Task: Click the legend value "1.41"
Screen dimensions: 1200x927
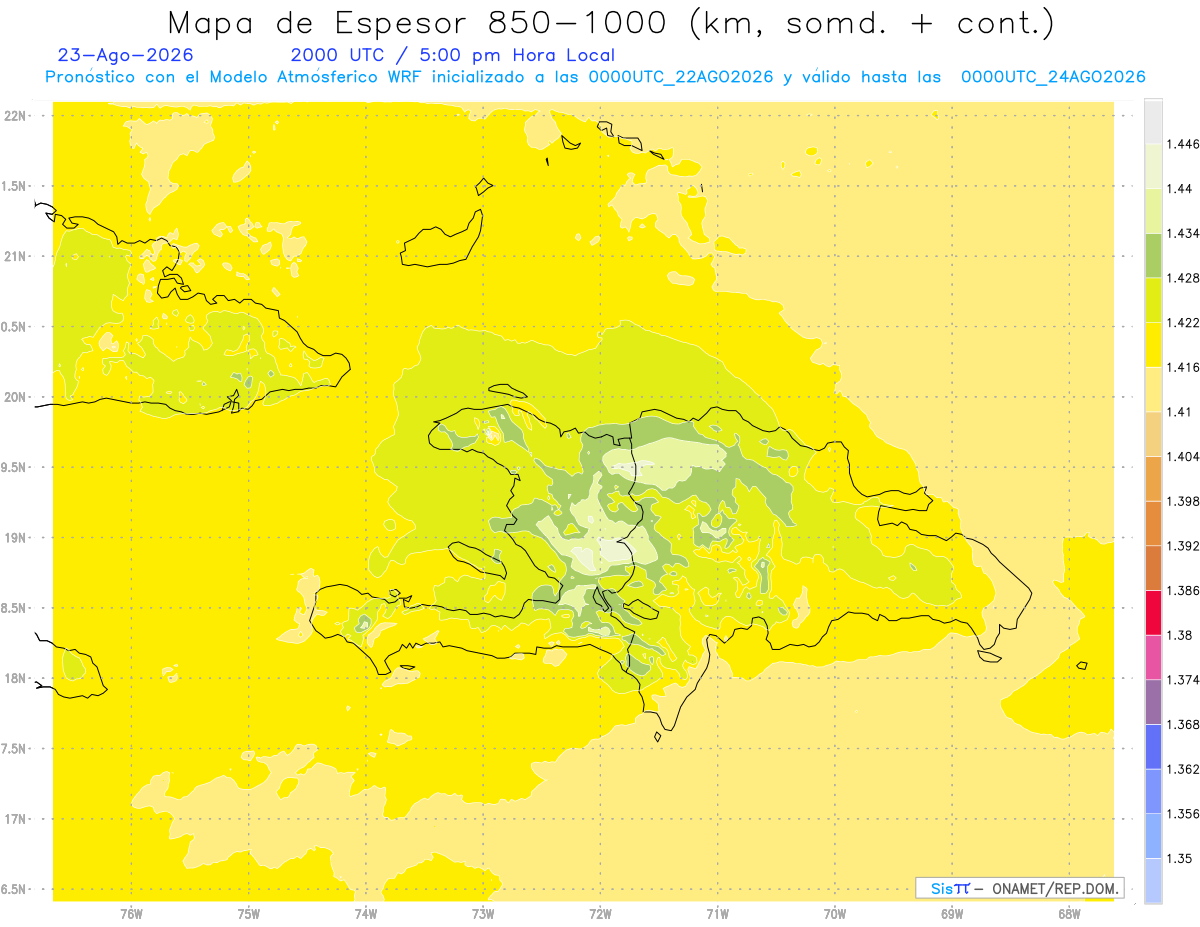Action: [x=1181, y=412]
